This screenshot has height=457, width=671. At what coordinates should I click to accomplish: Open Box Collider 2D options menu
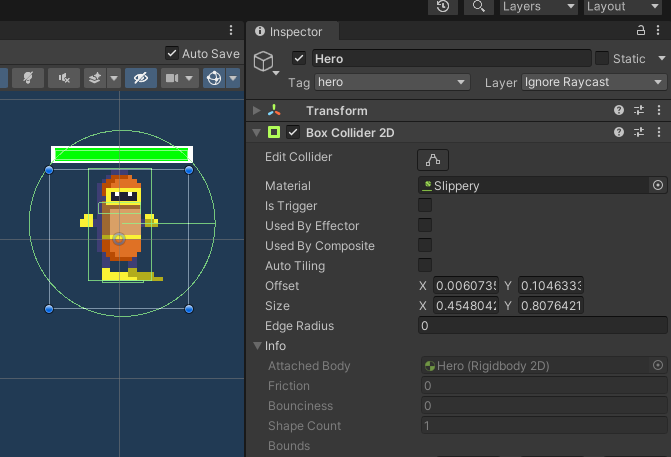[x=659, y=132]
